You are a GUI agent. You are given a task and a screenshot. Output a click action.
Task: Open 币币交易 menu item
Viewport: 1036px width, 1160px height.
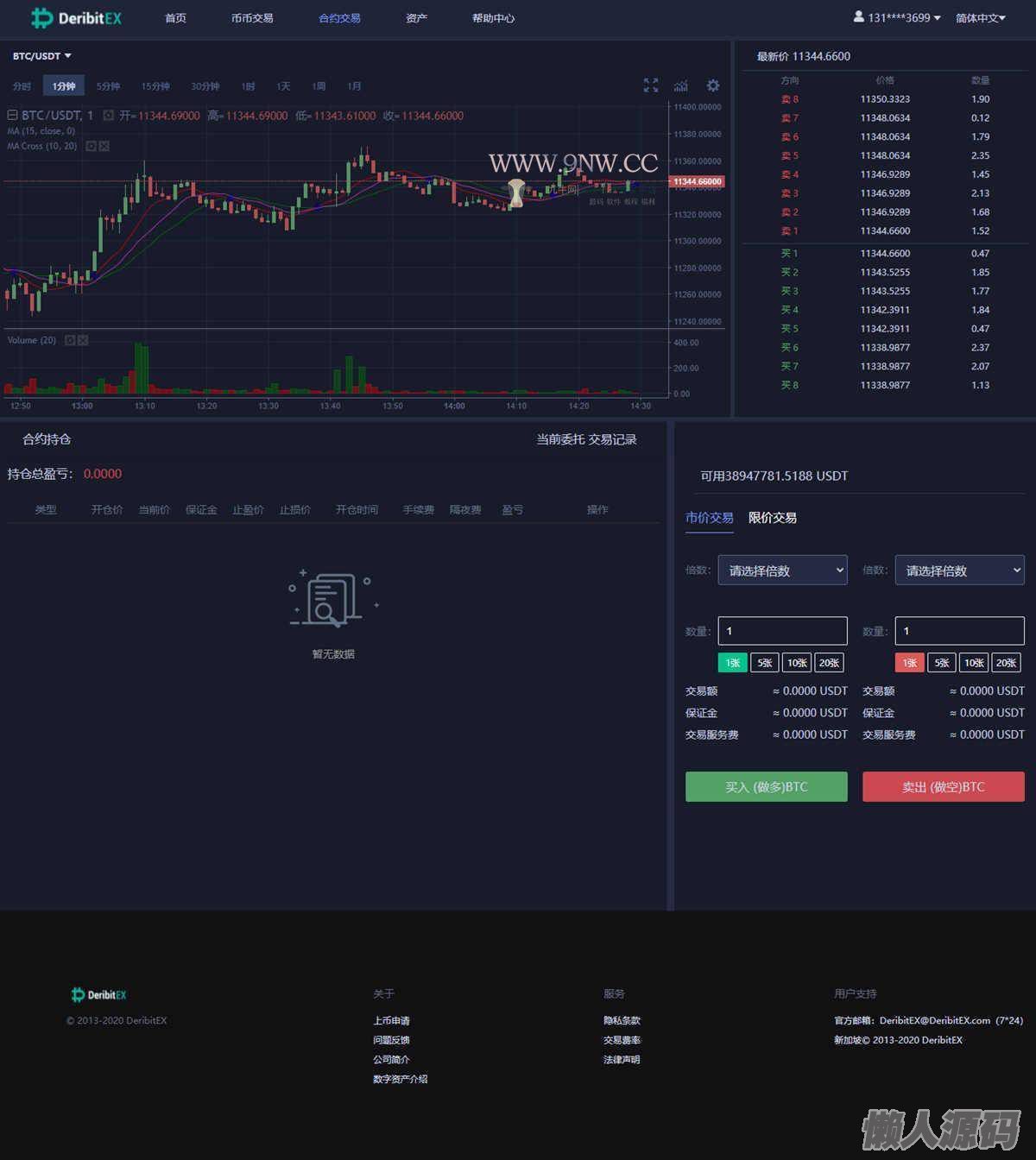coord(252,18)
